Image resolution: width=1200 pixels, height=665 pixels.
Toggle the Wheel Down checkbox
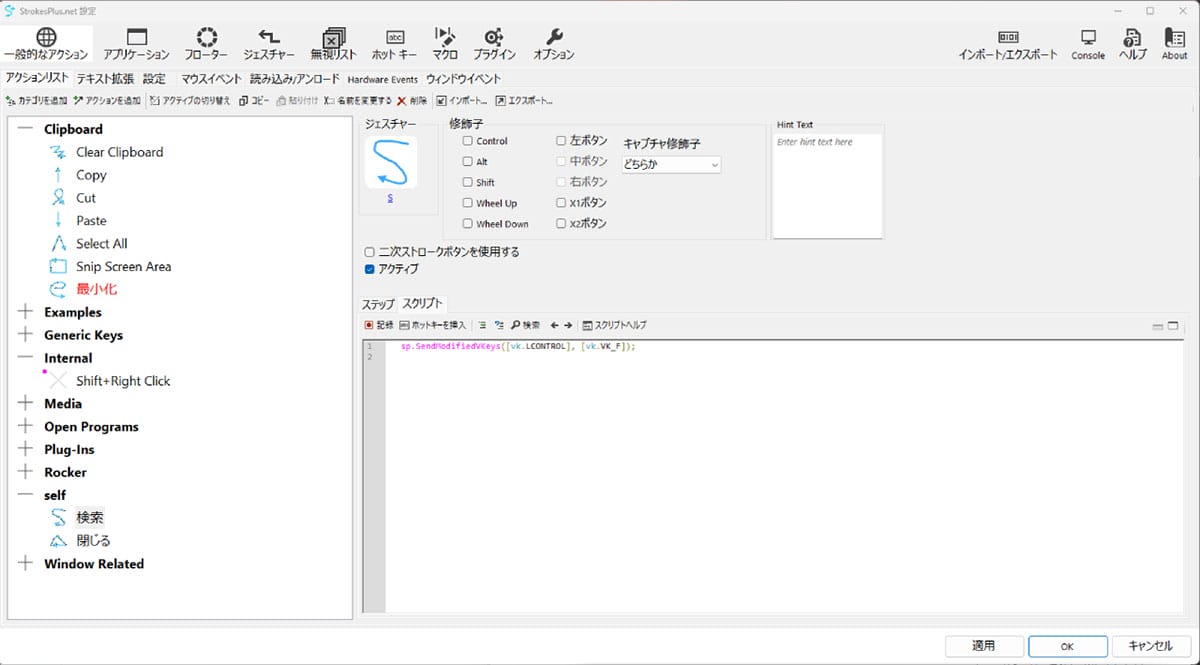pyautogui.click(x=468, y=224)
